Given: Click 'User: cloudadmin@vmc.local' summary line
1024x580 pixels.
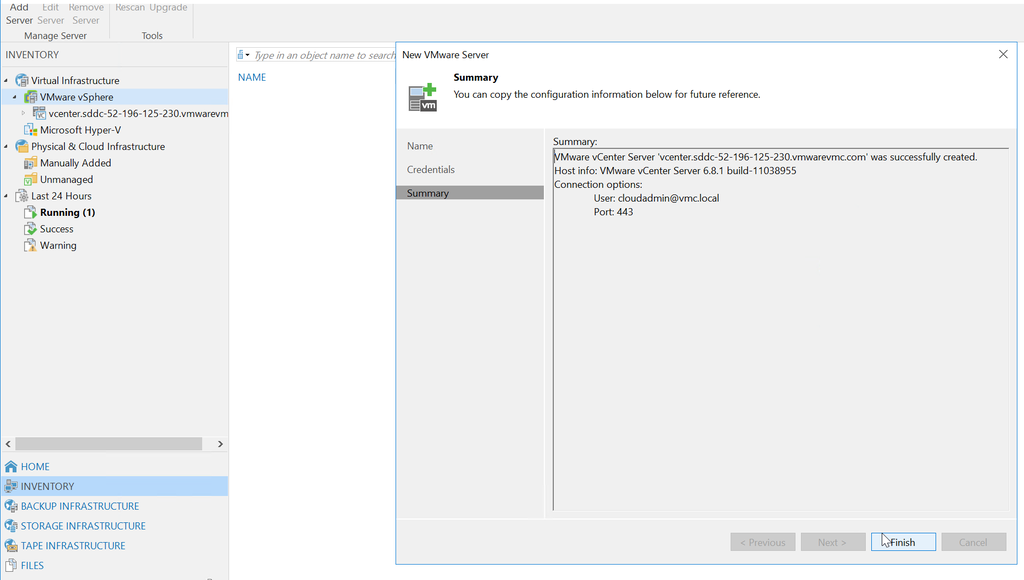Looking at the screenshot, I should (656, 198).
